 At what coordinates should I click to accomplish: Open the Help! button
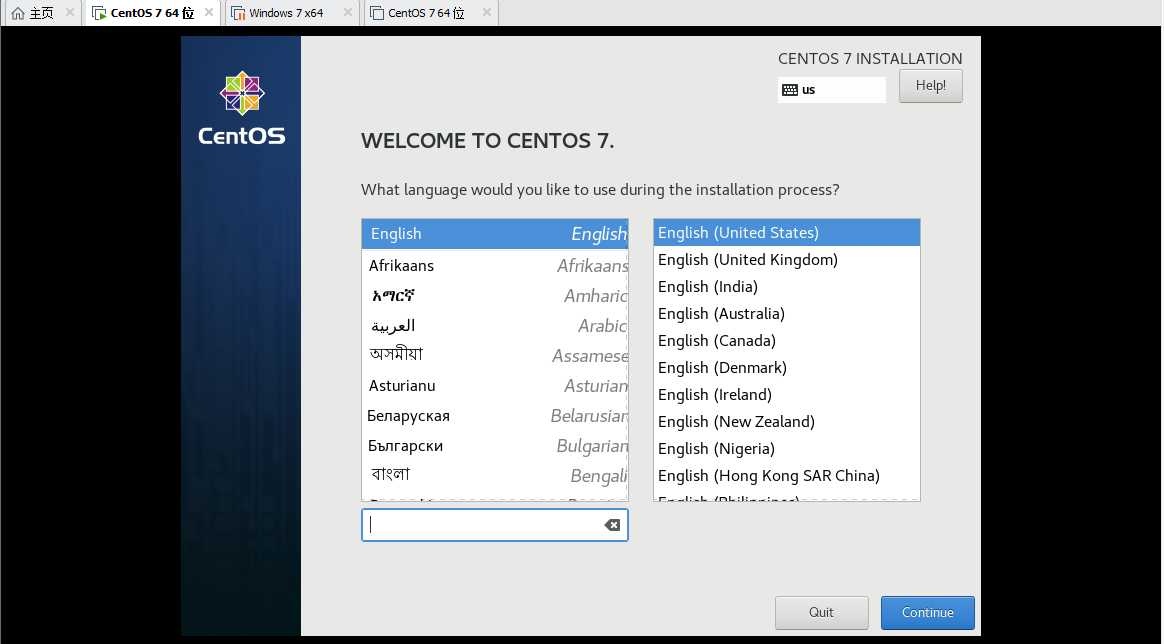pos(930,86)
